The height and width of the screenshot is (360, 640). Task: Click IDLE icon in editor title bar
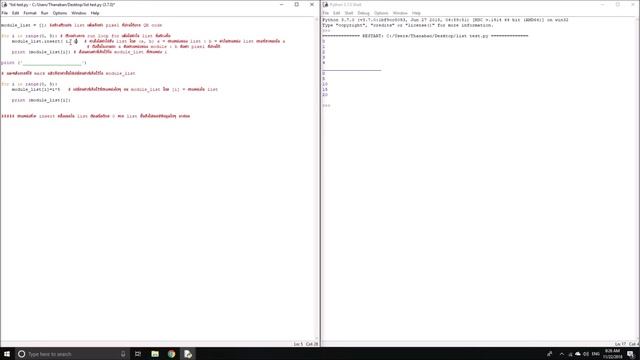(4, 4)
